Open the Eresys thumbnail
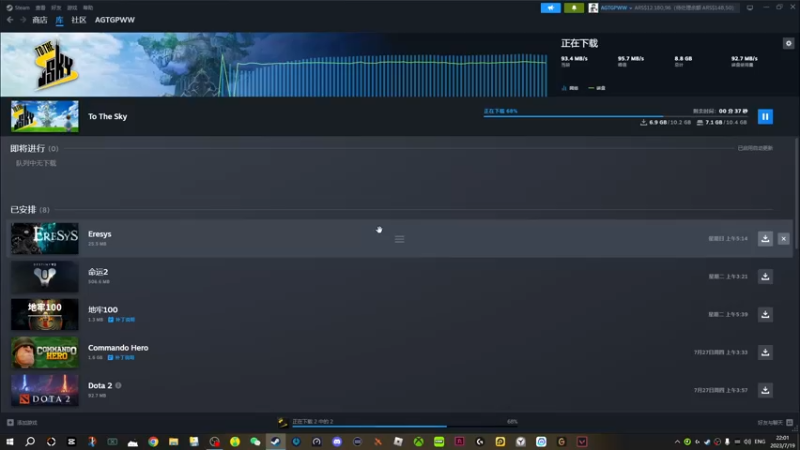The width and height of the screenshot is (800, 450). (45, 238)
